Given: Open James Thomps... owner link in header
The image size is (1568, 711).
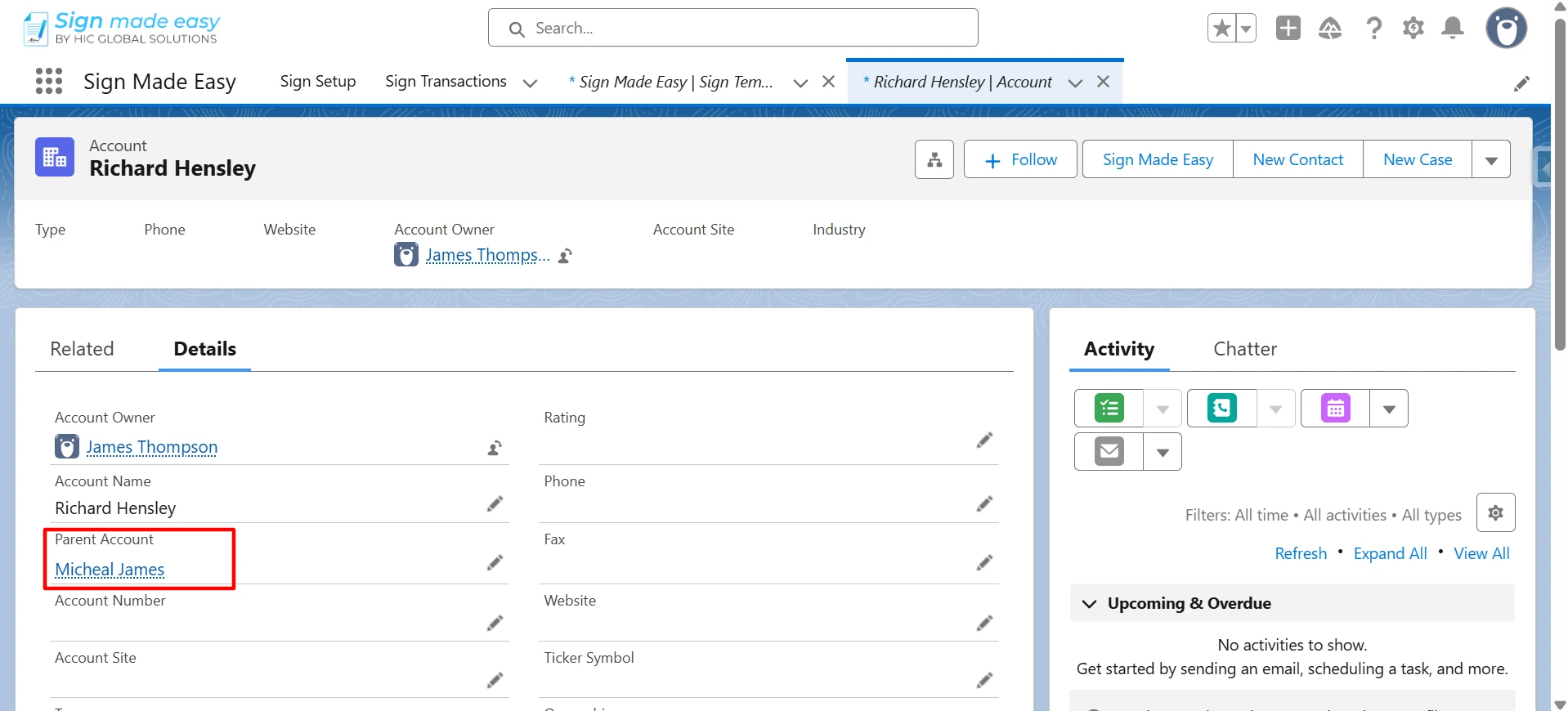Looking at the screenshot, I should [x=487, y=255].
